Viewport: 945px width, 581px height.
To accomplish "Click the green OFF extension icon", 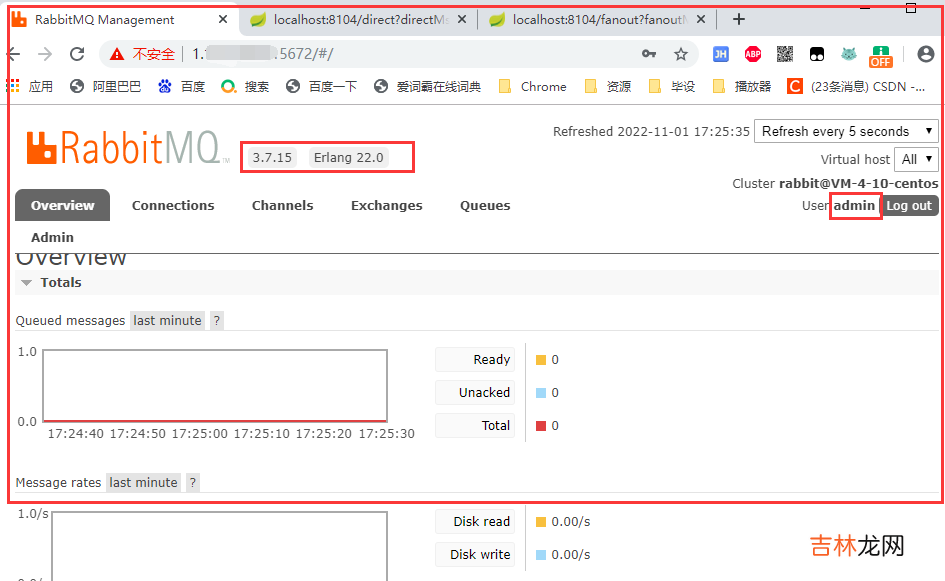I will coord(881,55).
